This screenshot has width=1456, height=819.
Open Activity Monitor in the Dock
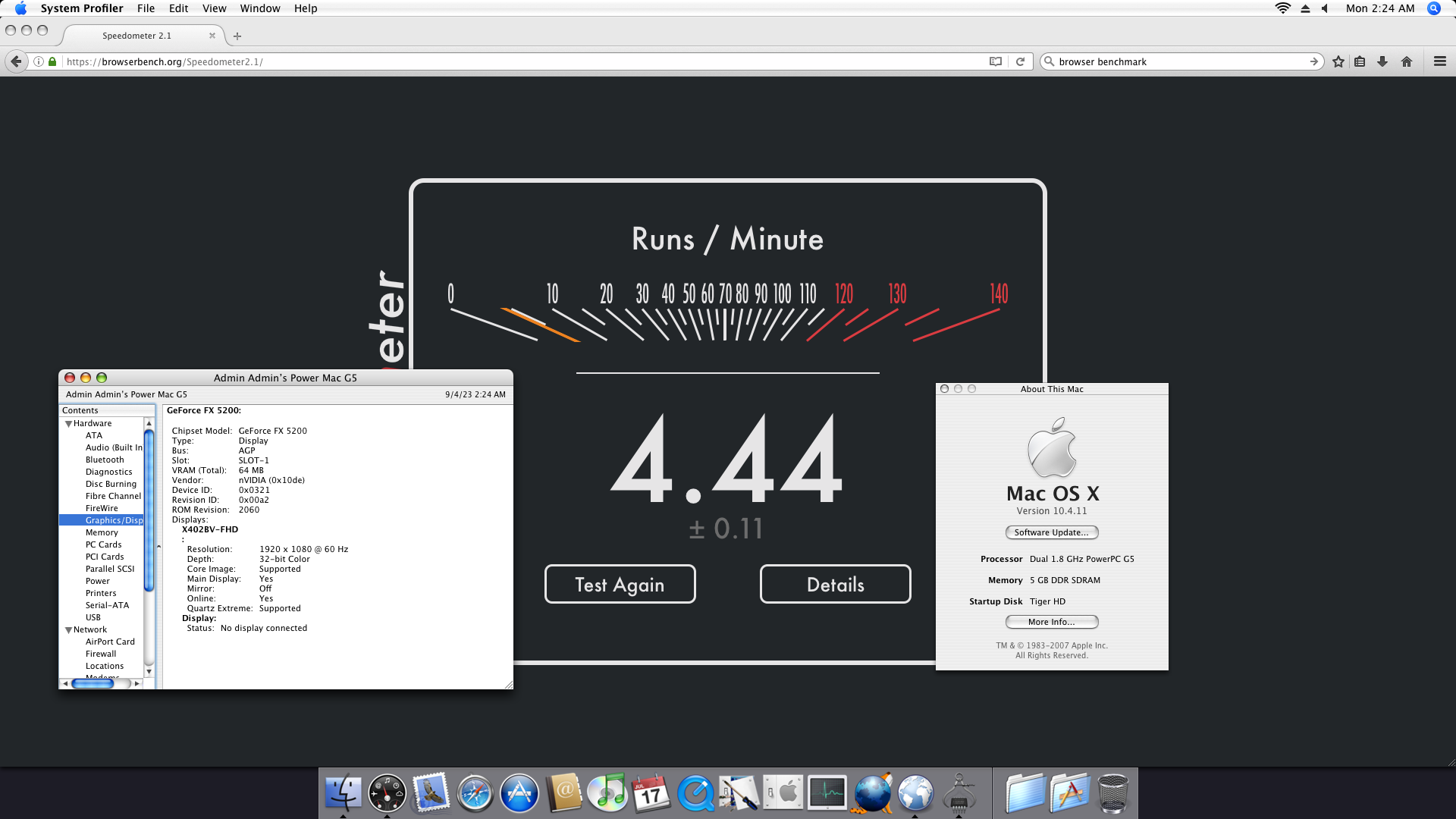[x=827, y=793]
